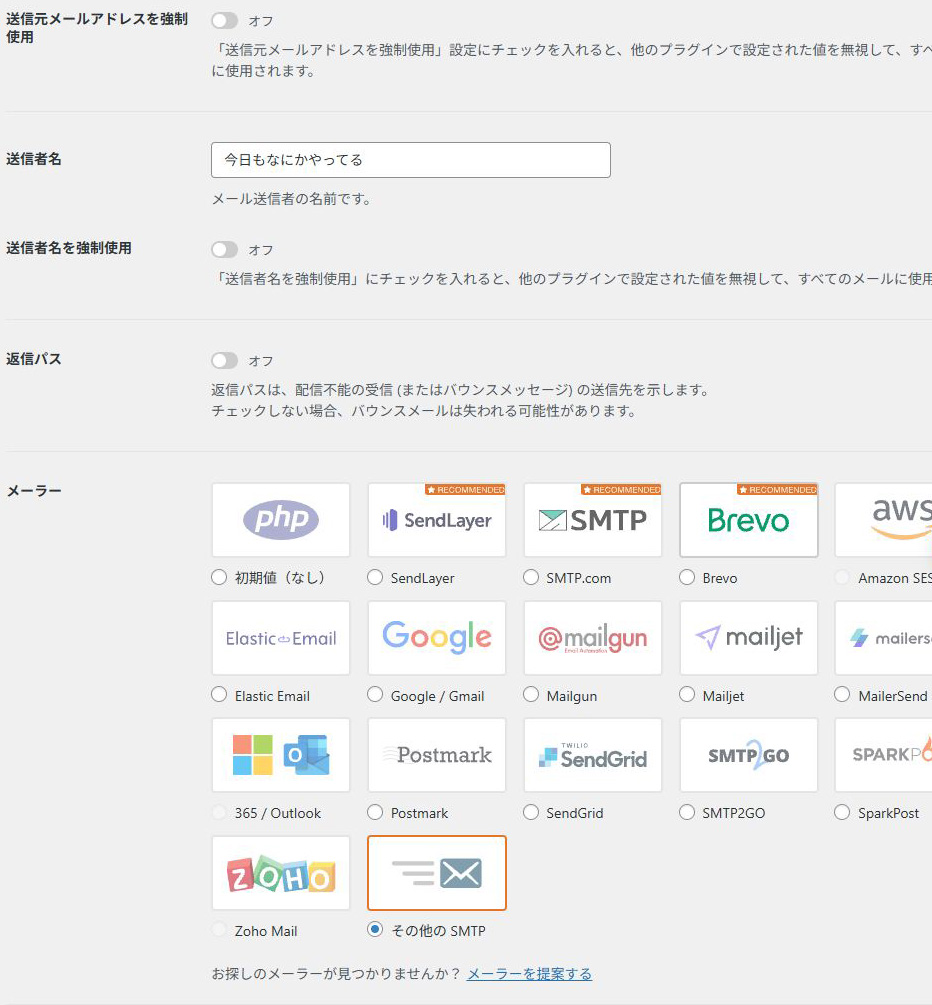Screen dimensions: 932x1005
Task: Click the 送信元メールアドレスを強制使用 setting label
Action: point(97,28)
